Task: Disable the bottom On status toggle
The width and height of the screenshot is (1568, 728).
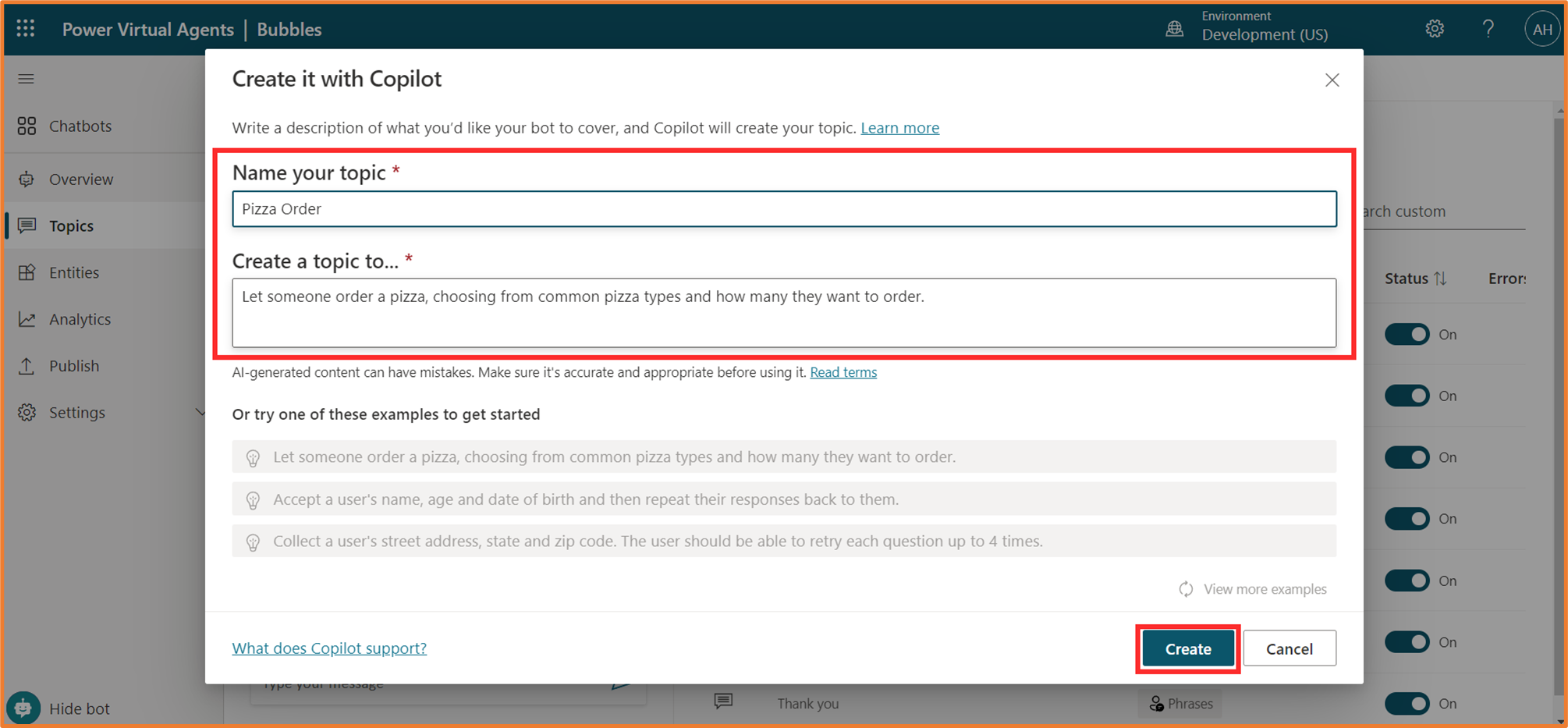Action: (1407, 703)
